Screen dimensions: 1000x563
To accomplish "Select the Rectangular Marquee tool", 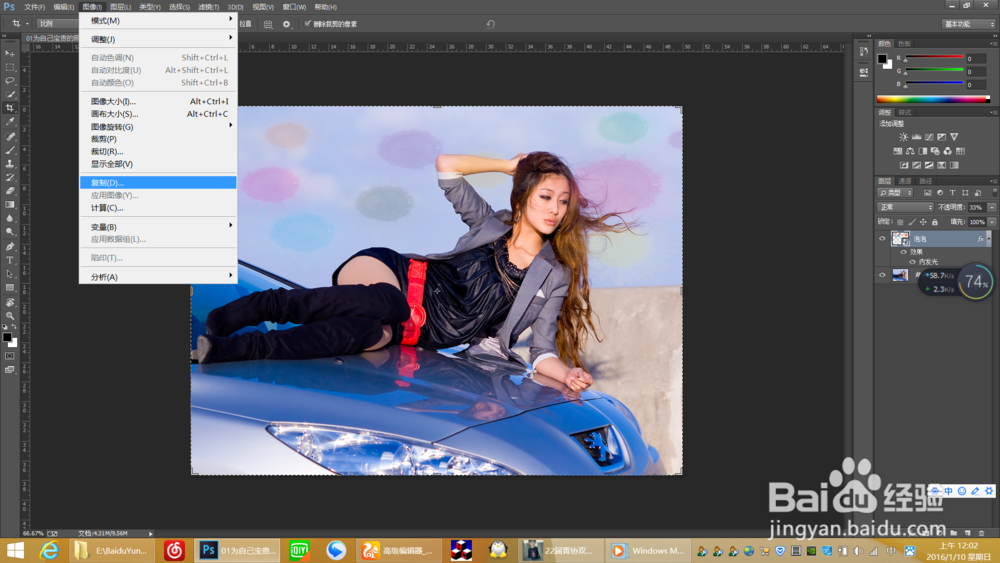I will [10, 67].
